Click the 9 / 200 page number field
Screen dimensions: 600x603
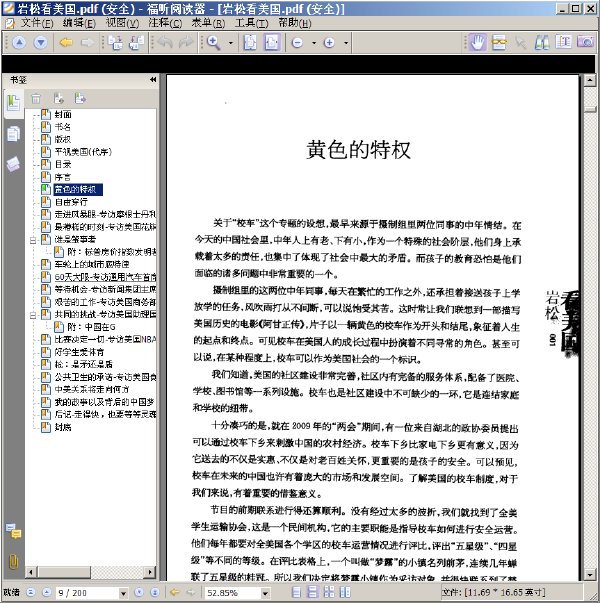(x=87, y=593)
